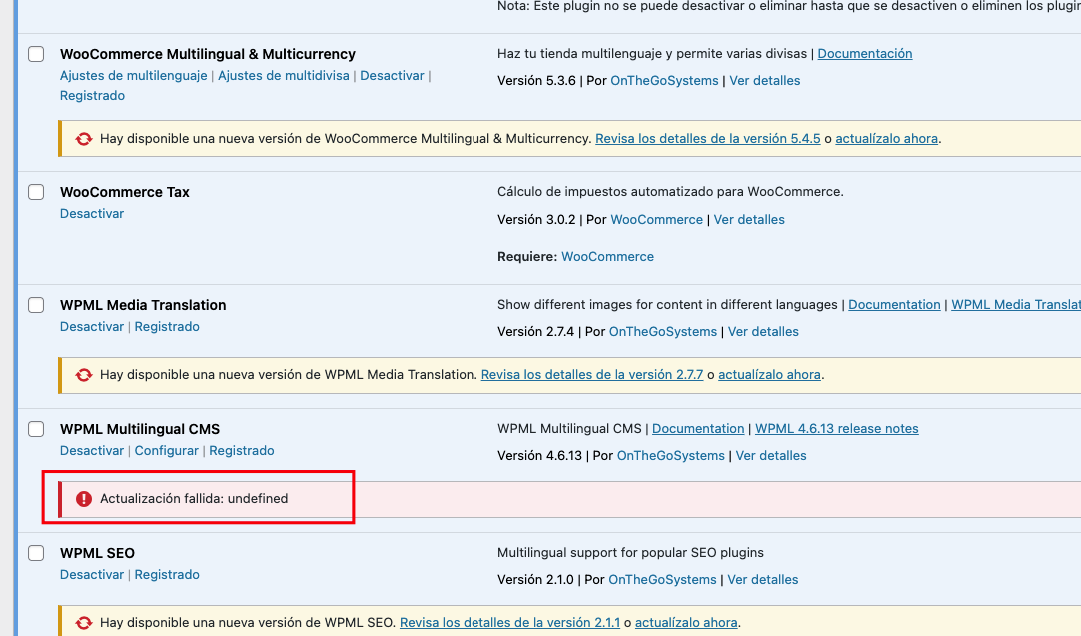Click actualízalo ahora for WooCommerce Multilingual
The height and width of the screenshot is (636, 1081).
pyautogui.click(x=887, y=139)
